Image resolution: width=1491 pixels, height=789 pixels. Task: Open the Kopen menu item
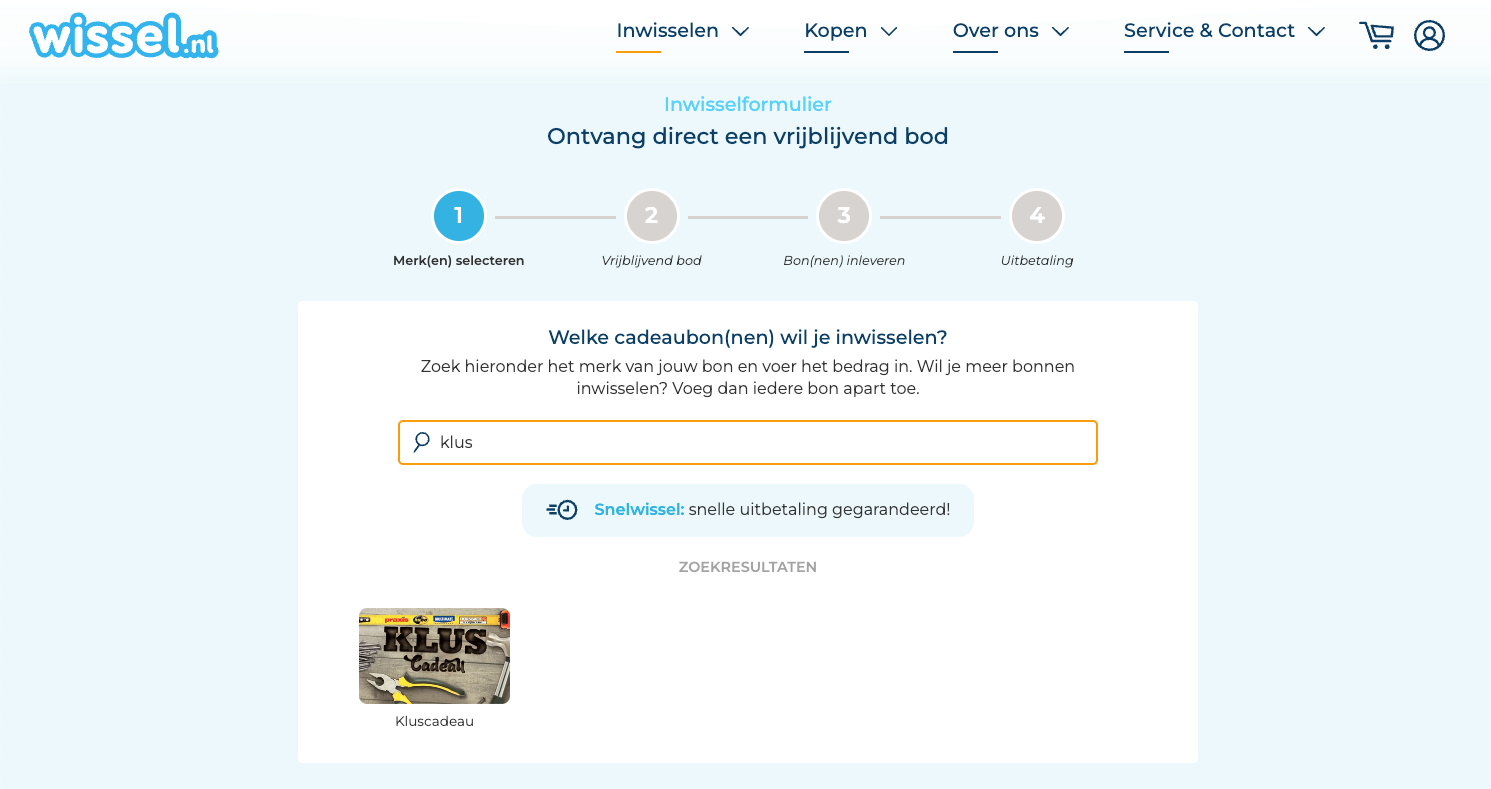click(x=835, y=31)
